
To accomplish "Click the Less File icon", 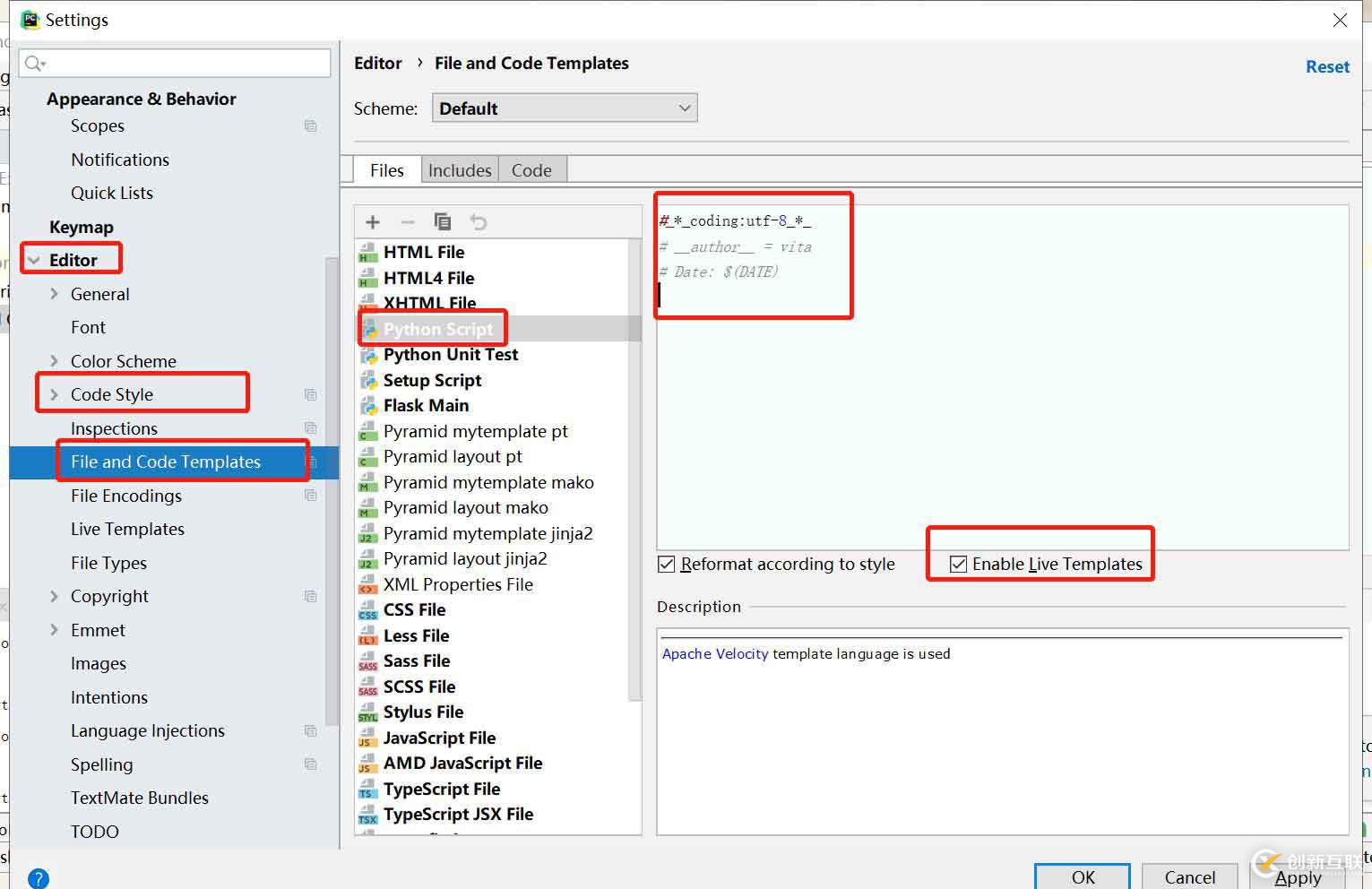I will pyautogui.click(x=367, y=636).
